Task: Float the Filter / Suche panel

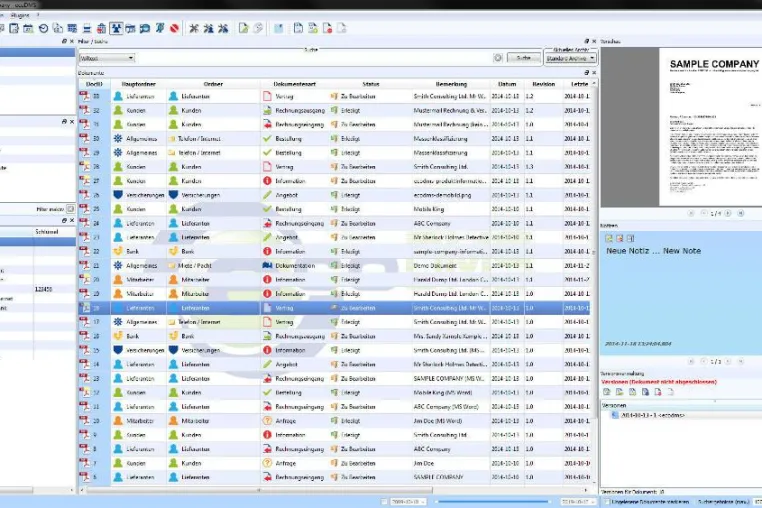Action: 587,41
